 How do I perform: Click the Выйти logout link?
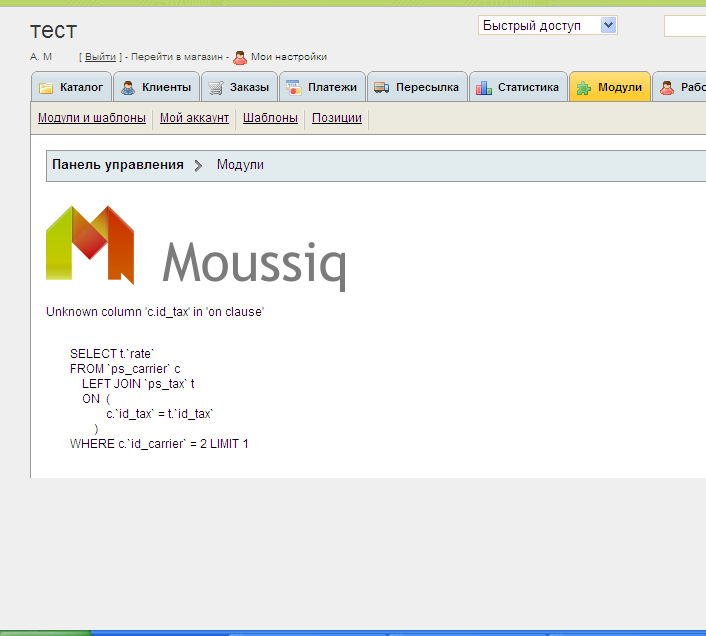[100, 57]
